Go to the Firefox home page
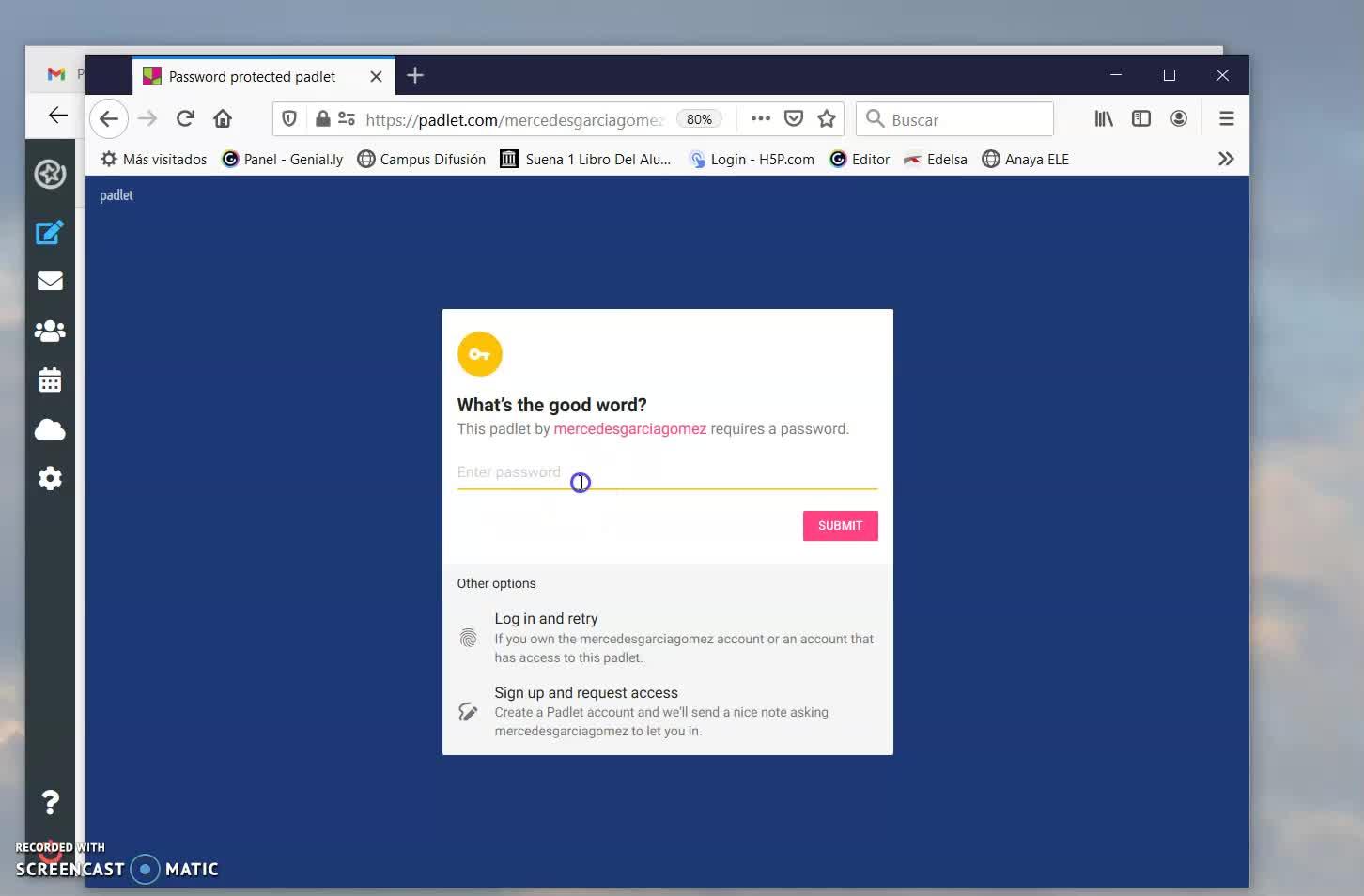 (223, 118)
